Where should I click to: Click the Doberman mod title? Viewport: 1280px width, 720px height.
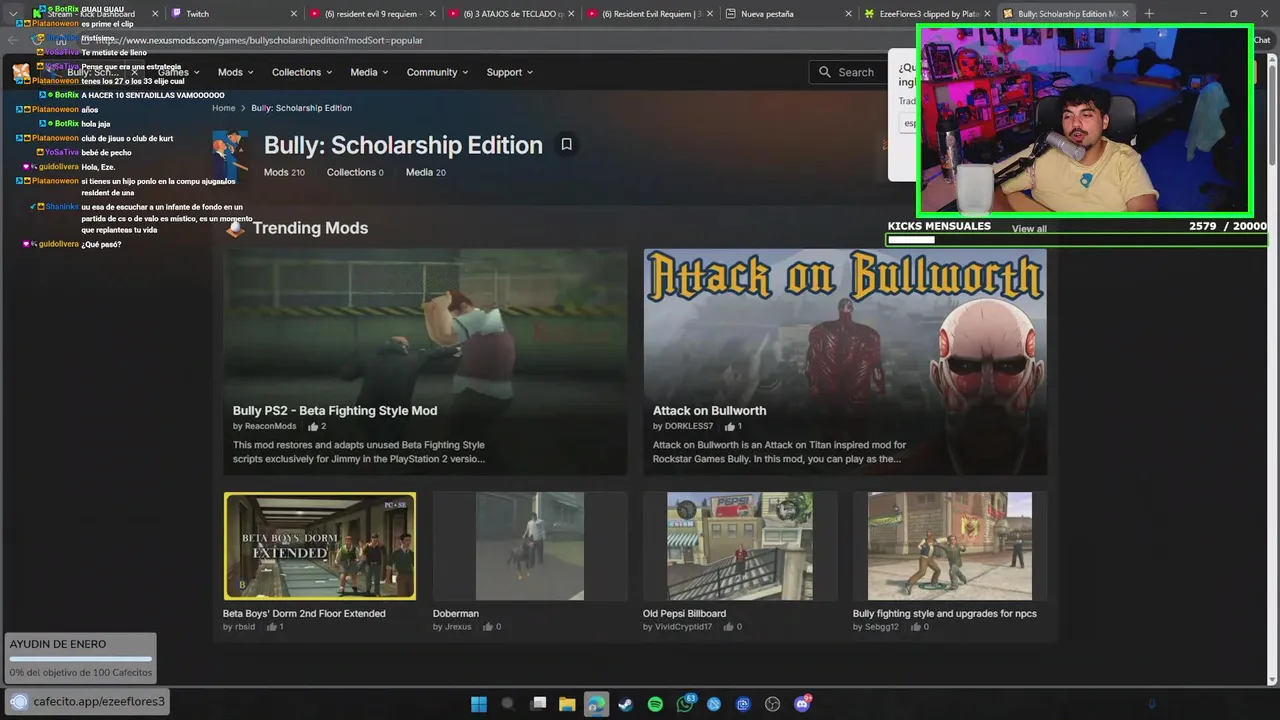pos(456,613)
